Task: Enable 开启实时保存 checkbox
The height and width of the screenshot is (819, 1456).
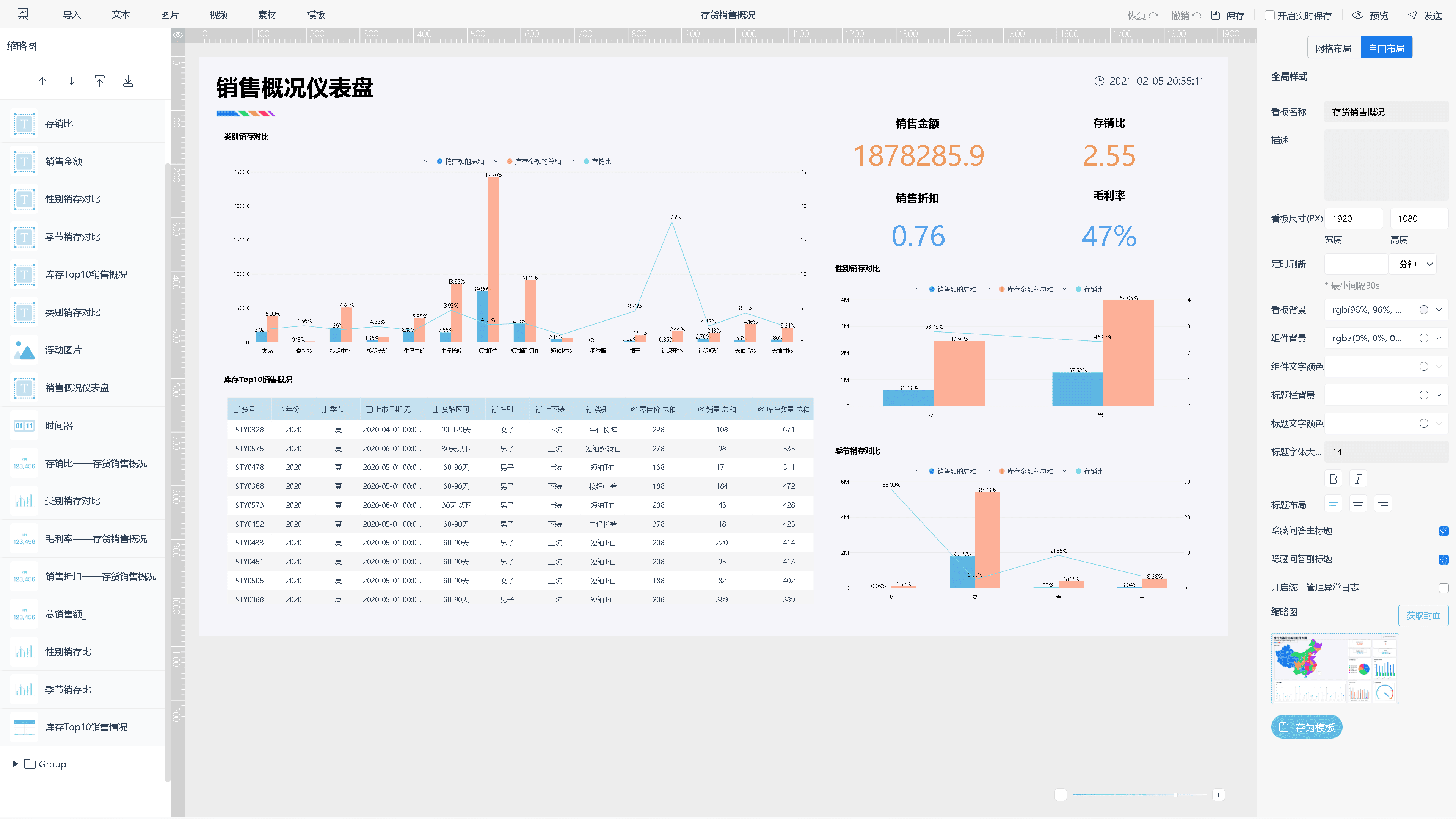Action: pyautogui.click(x=1269, y=15)
